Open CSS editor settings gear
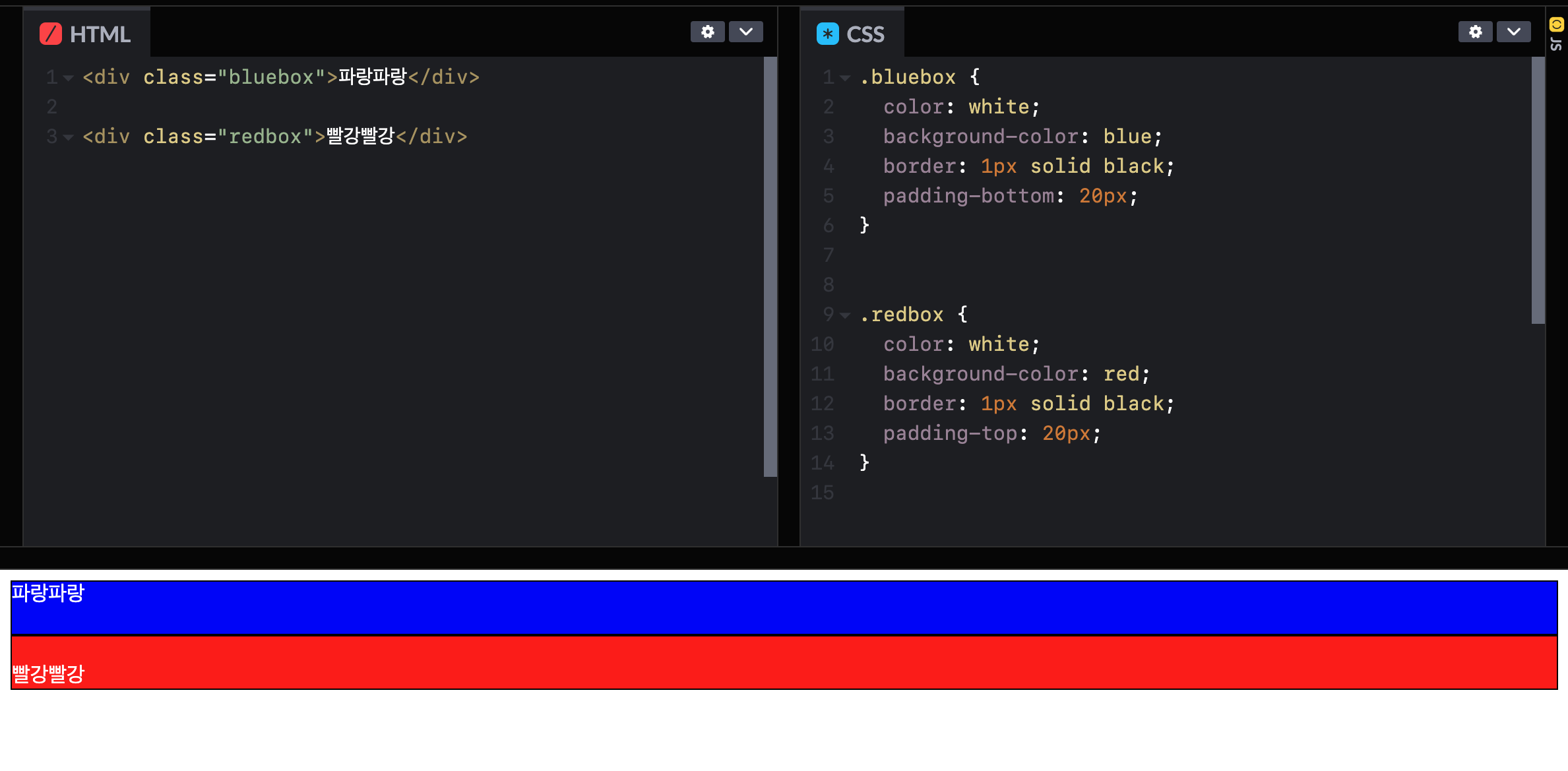Screen dimensions: 1568x771 [x=1475, y=32]
